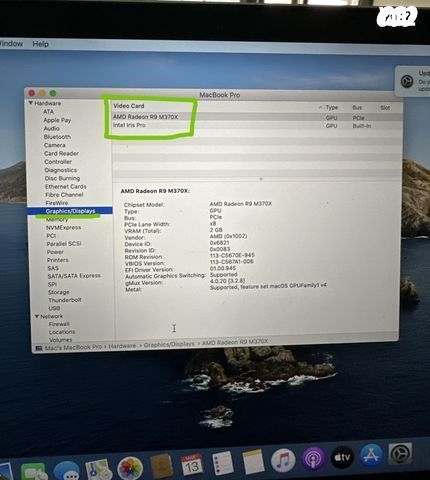
Task: Click the Bus column header
Action: coord(357,108)
